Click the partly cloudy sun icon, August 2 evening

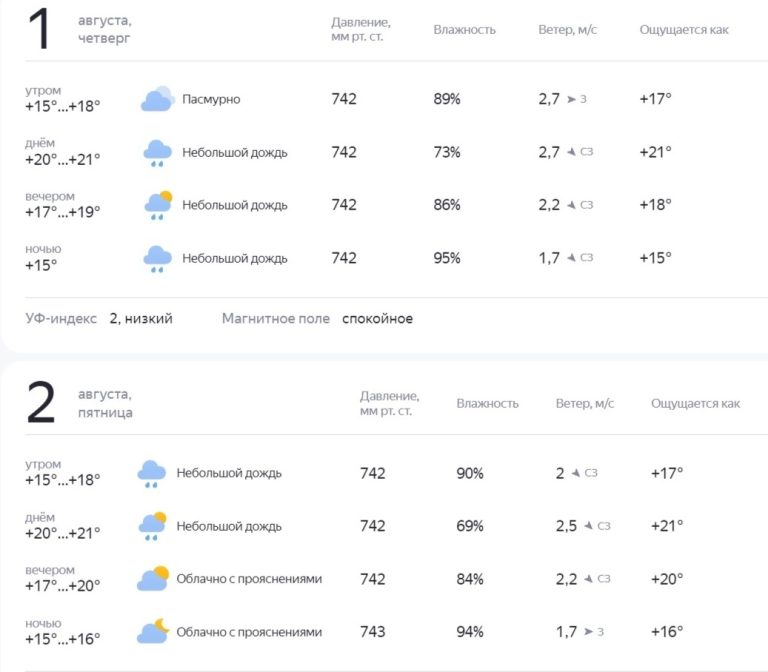click(x=152, y=579)
